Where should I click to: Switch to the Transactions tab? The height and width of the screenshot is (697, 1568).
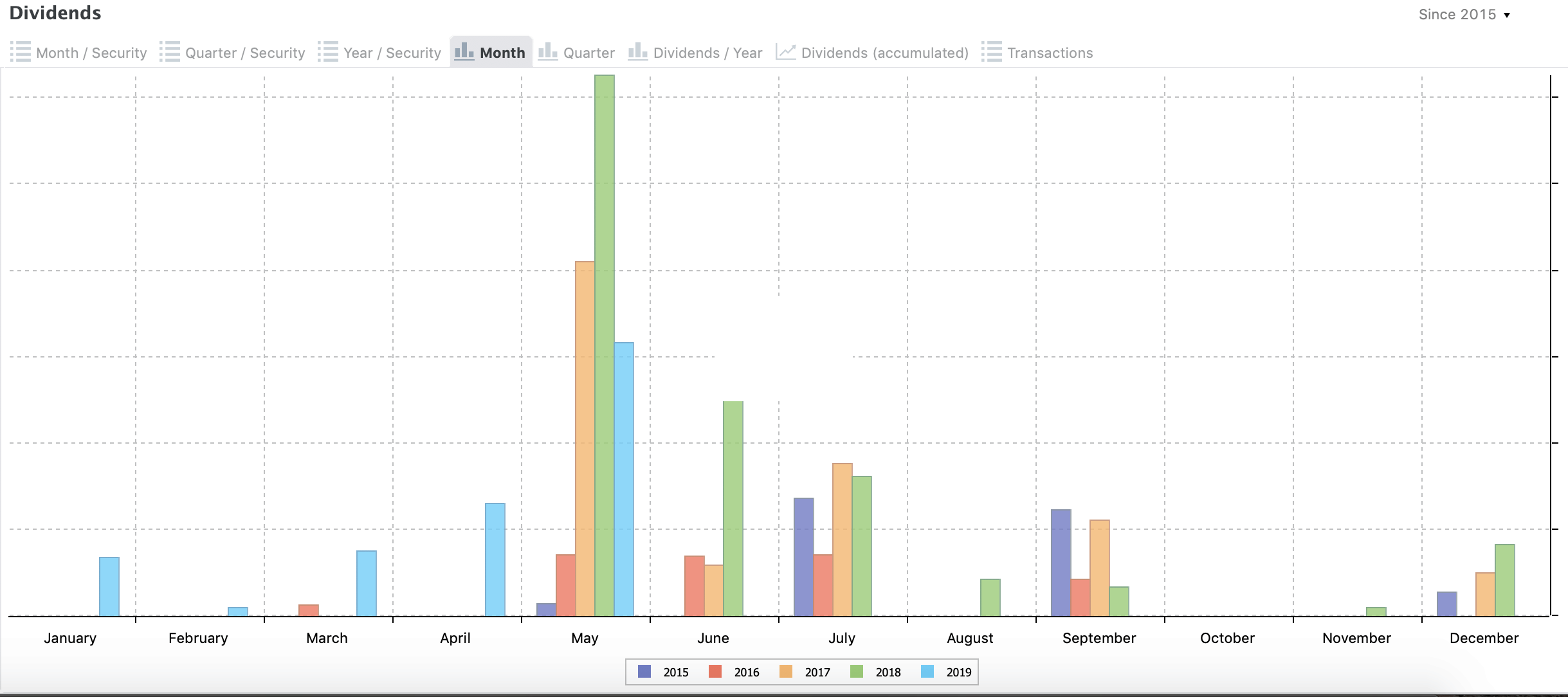[x=1050, y=53]
